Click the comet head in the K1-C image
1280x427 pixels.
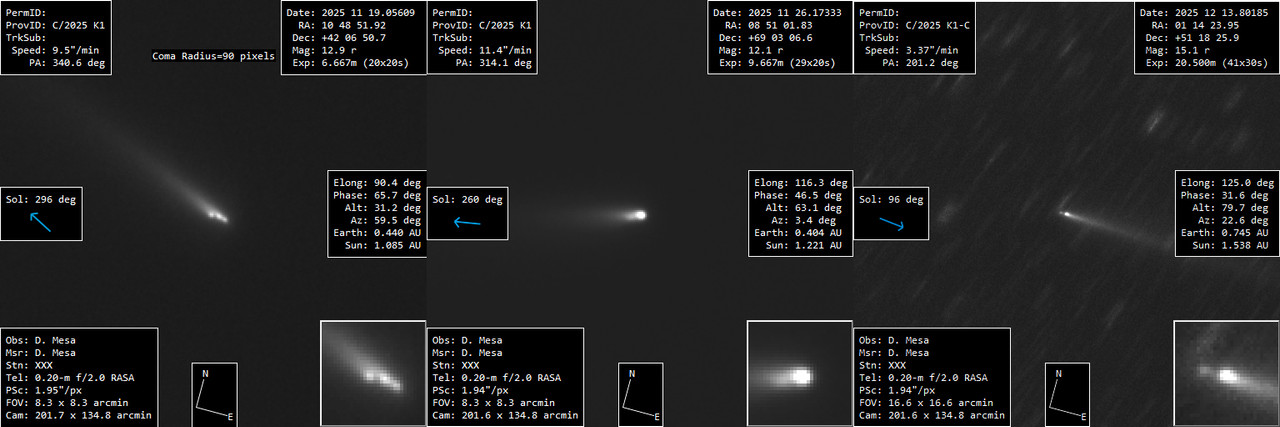coord(1066,213)
